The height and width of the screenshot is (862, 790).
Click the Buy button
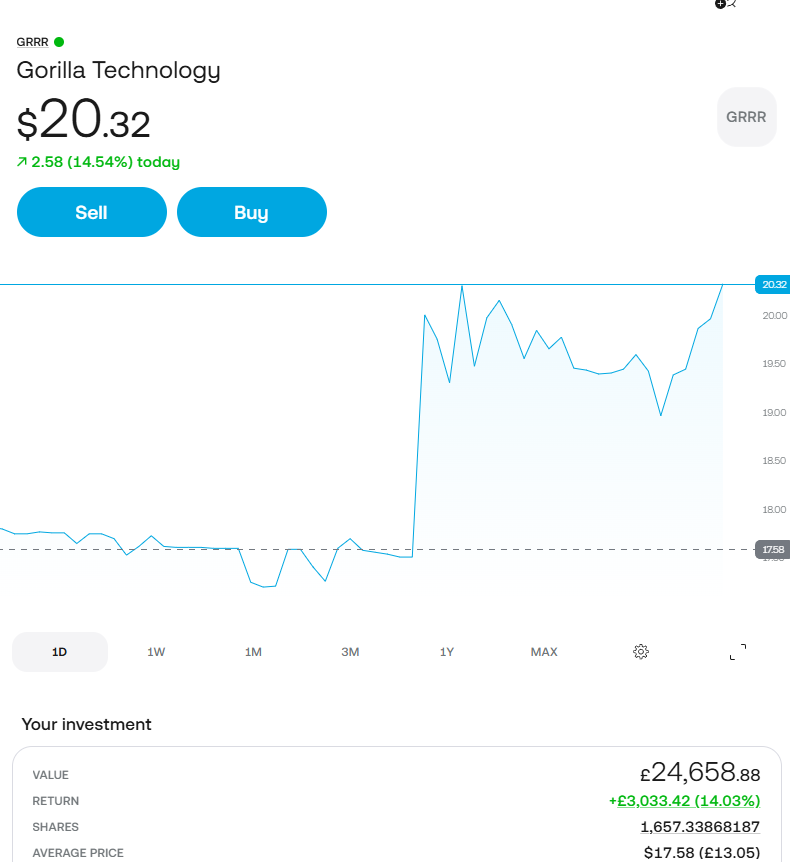pos(252,212)
